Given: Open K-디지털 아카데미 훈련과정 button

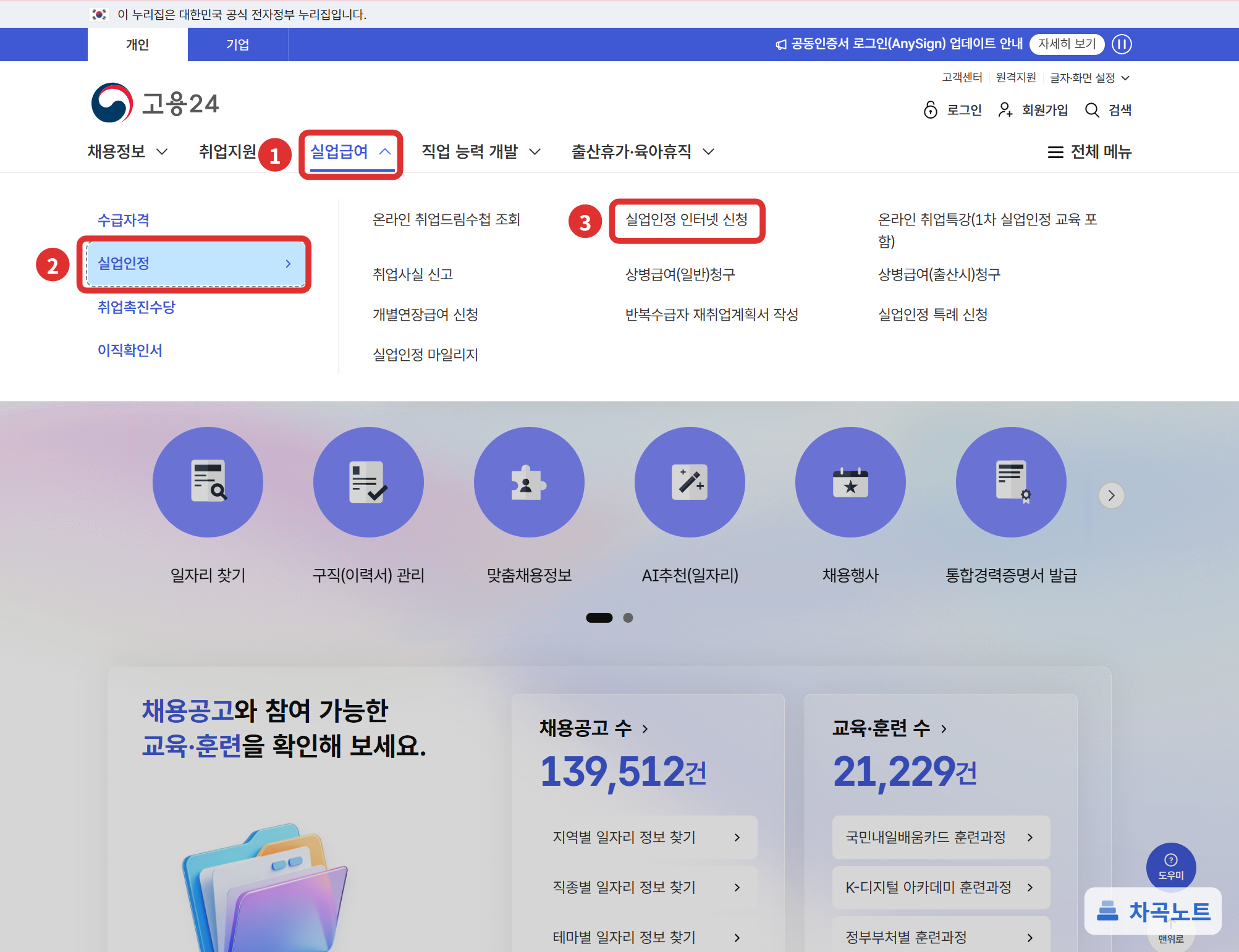Looking at the screenshot, I should [x=941, y=887].
